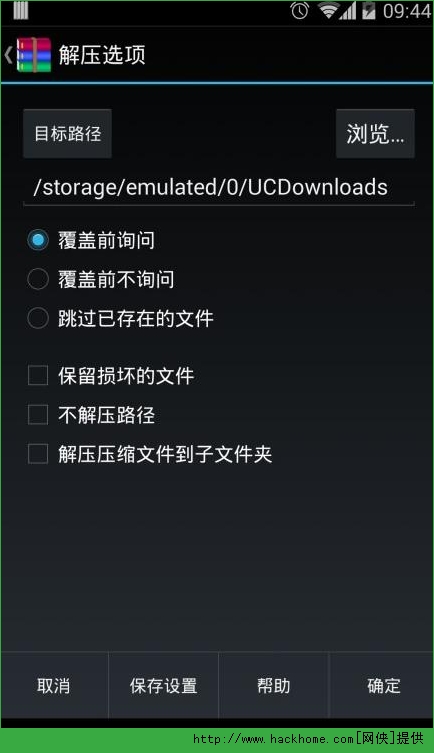This screenshot has height=753, width=434.
Task: Tap 取消 to cancel
Action: pos(54,685)
